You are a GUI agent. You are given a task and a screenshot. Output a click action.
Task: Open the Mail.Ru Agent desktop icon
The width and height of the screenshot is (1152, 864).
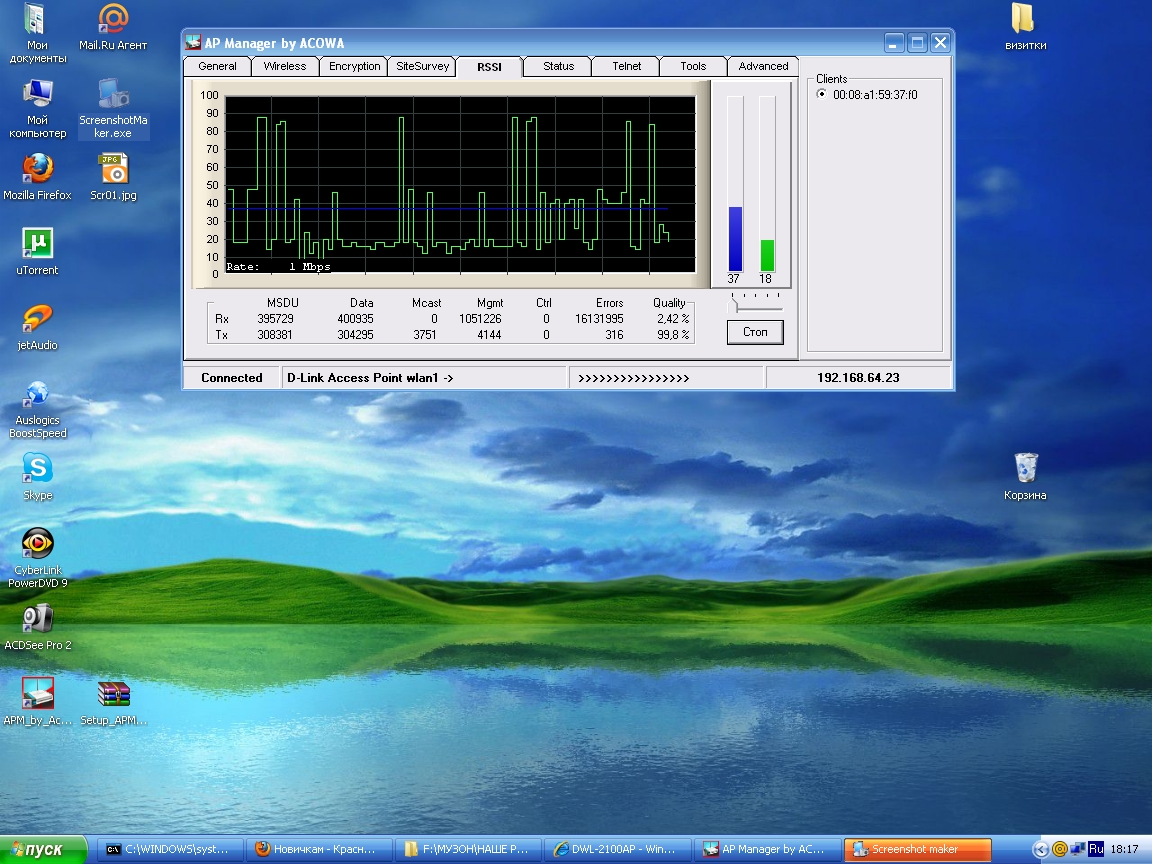[x=113, y=20]
